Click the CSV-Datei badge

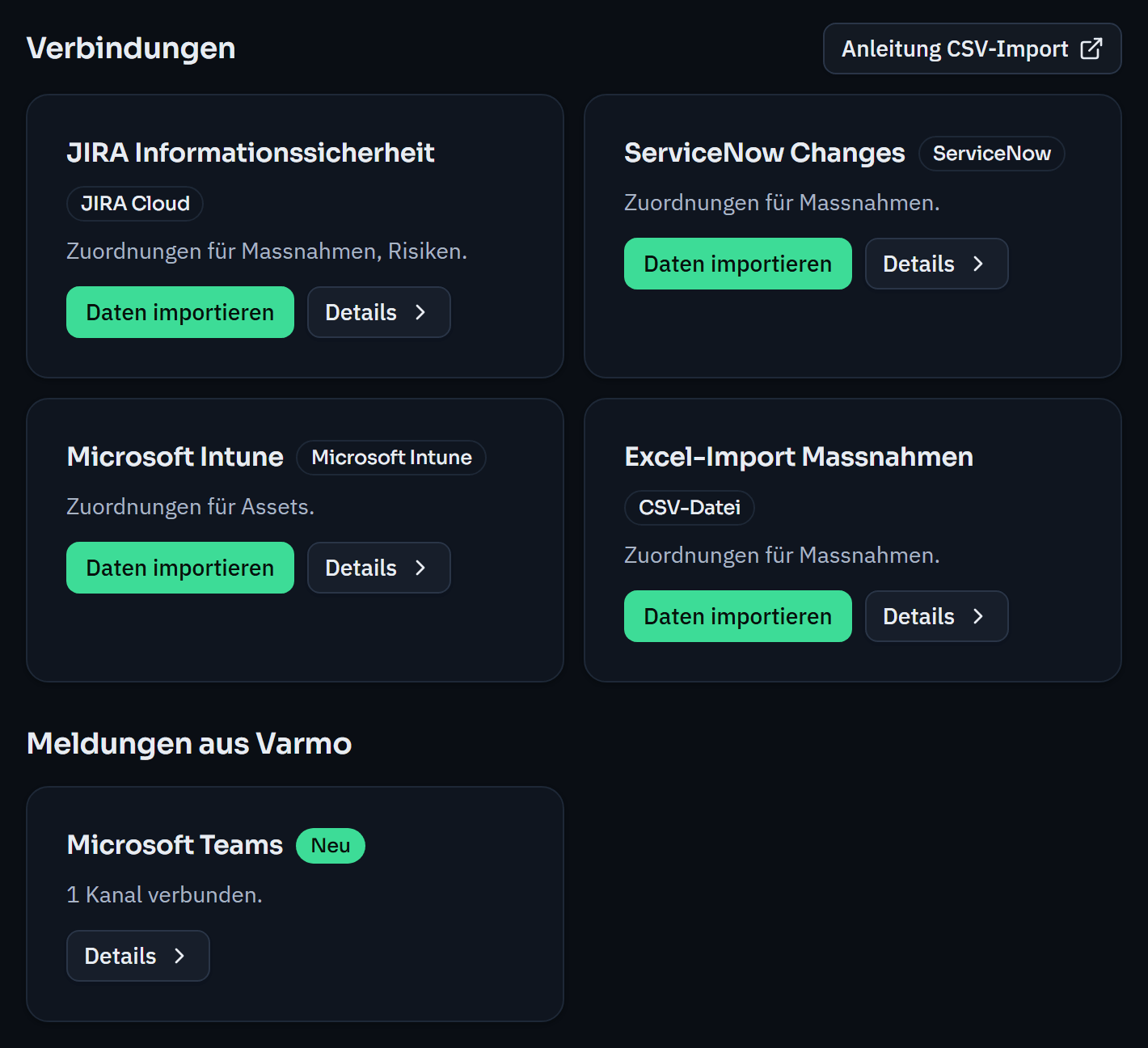coord(689,508)
